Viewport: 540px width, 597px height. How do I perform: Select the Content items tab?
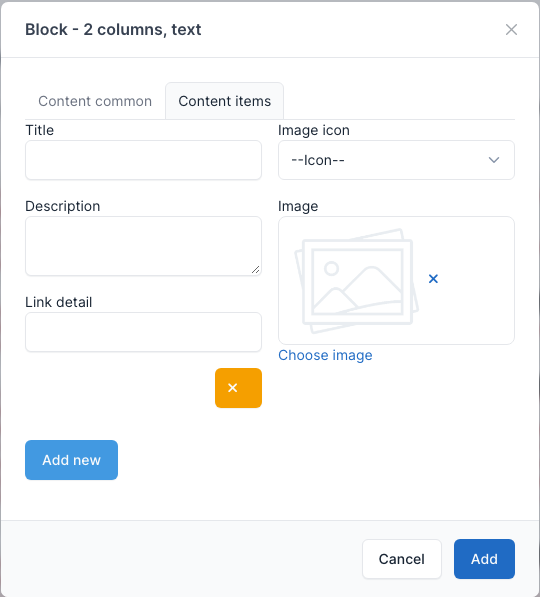[x=225, y=101]
